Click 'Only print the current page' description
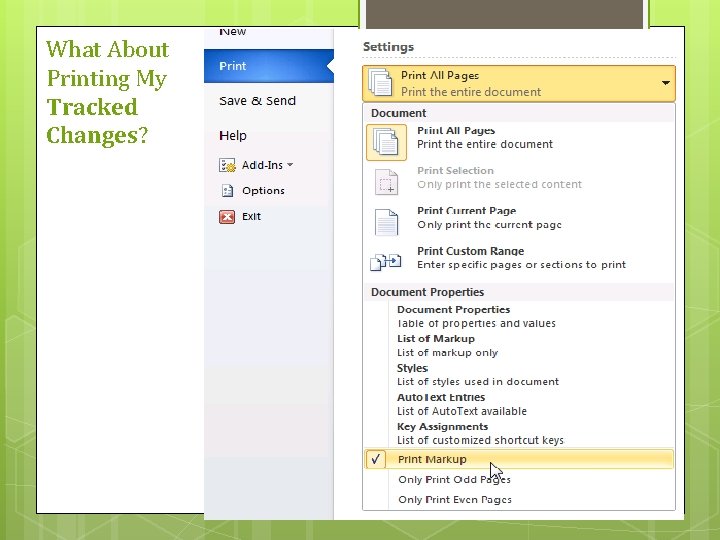 click(x=489, y=225)
